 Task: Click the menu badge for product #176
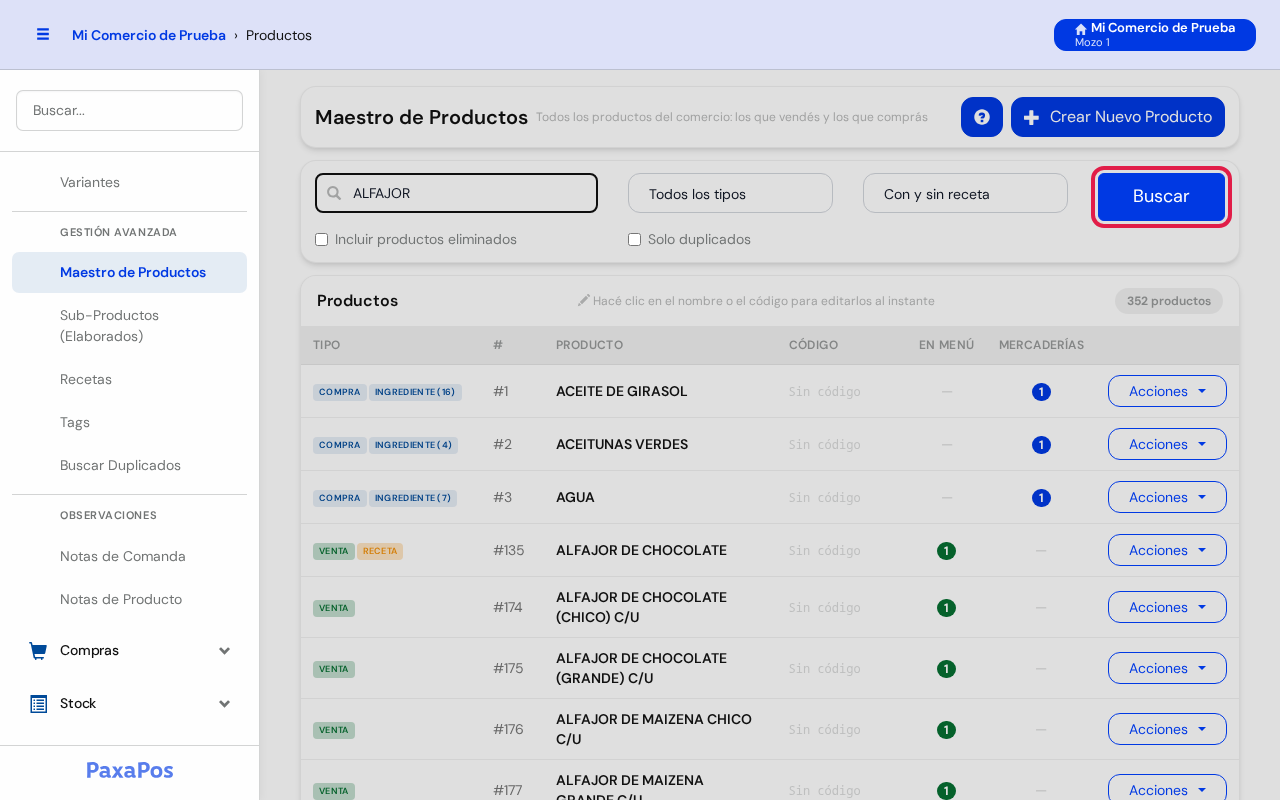point(946,730)
